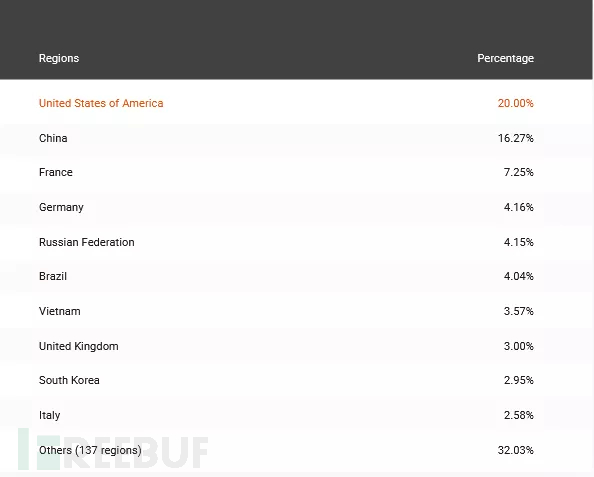Click the 7.25% value for France

[x=519, y=172]
